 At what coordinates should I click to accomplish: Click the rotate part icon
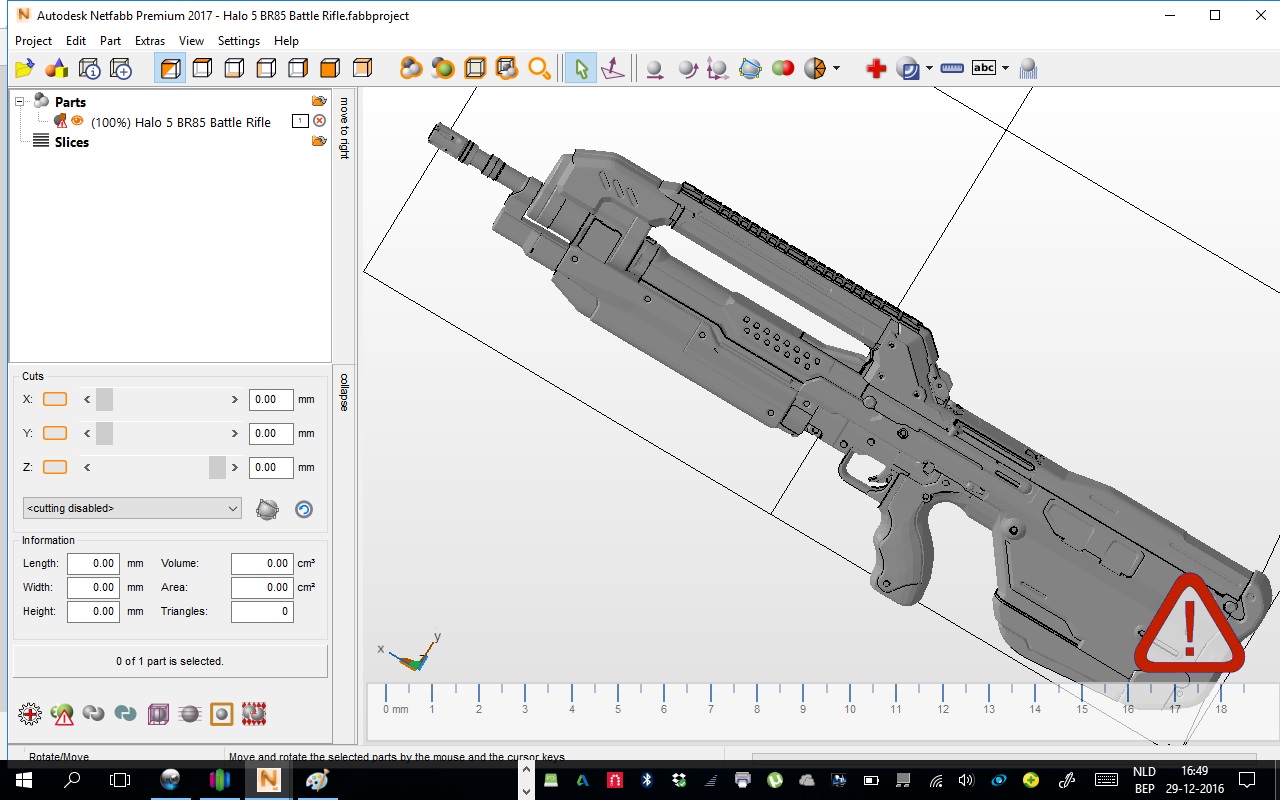(x=687, y=68)
